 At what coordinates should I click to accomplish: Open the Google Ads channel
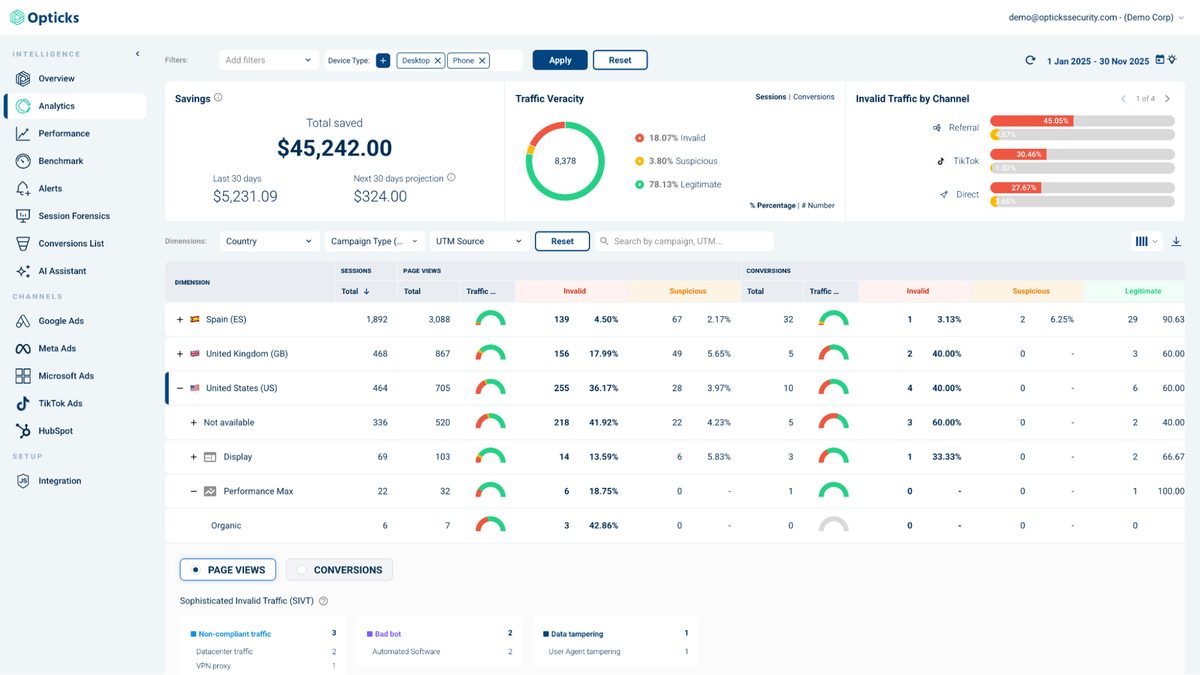64,322
